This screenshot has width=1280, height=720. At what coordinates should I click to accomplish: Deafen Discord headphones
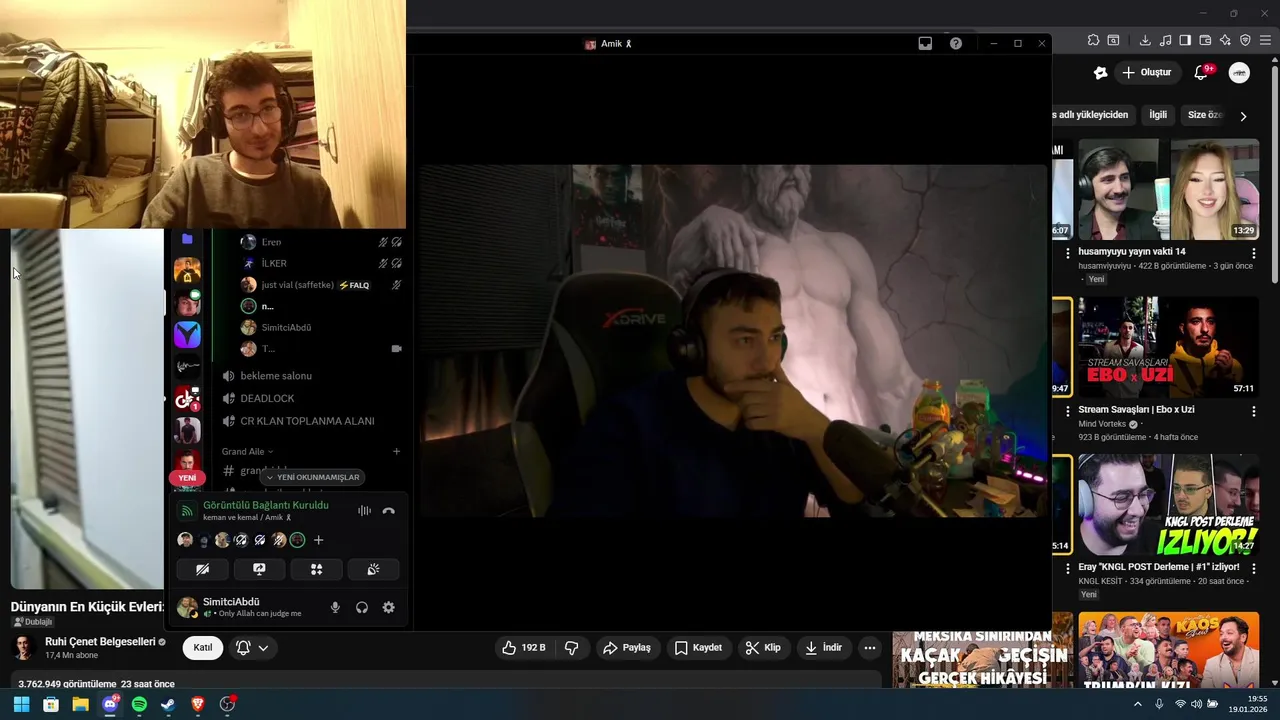[x=362, y=607]
